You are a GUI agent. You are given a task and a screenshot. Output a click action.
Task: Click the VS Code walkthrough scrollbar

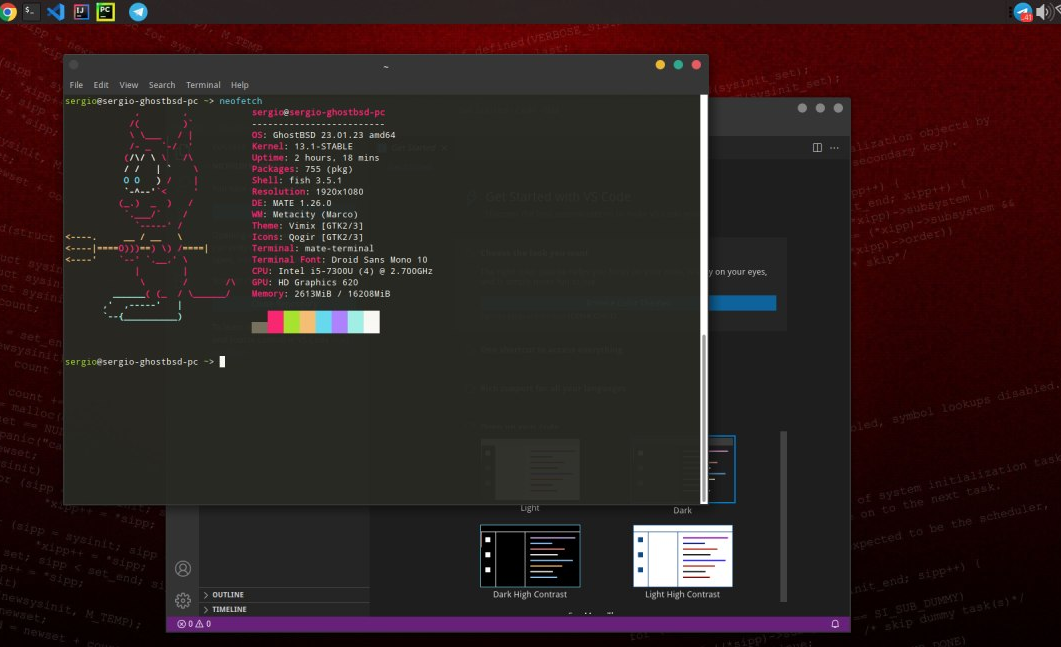tap(784, 516)
